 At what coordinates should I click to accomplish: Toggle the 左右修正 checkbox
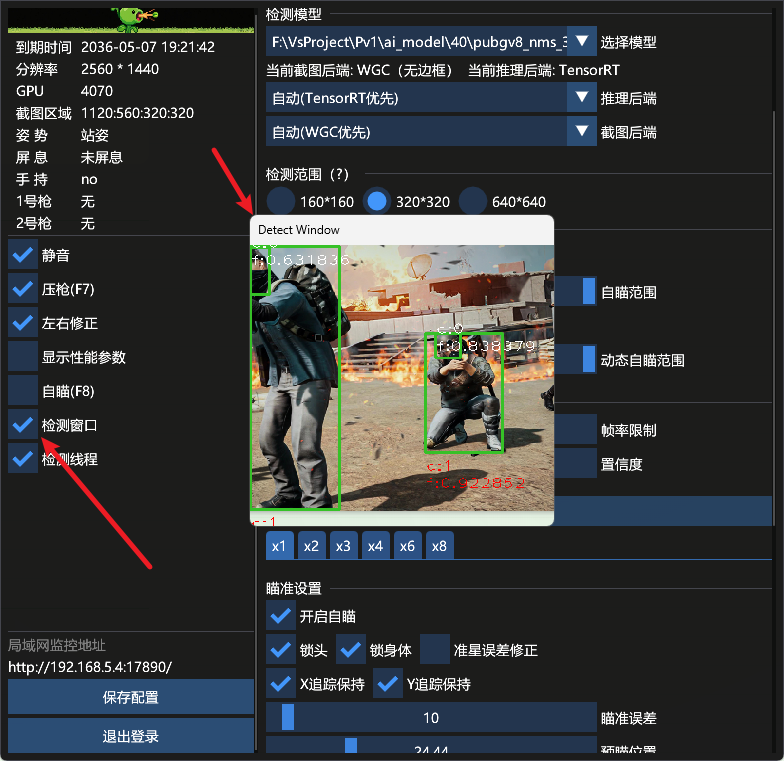[23, 323]
